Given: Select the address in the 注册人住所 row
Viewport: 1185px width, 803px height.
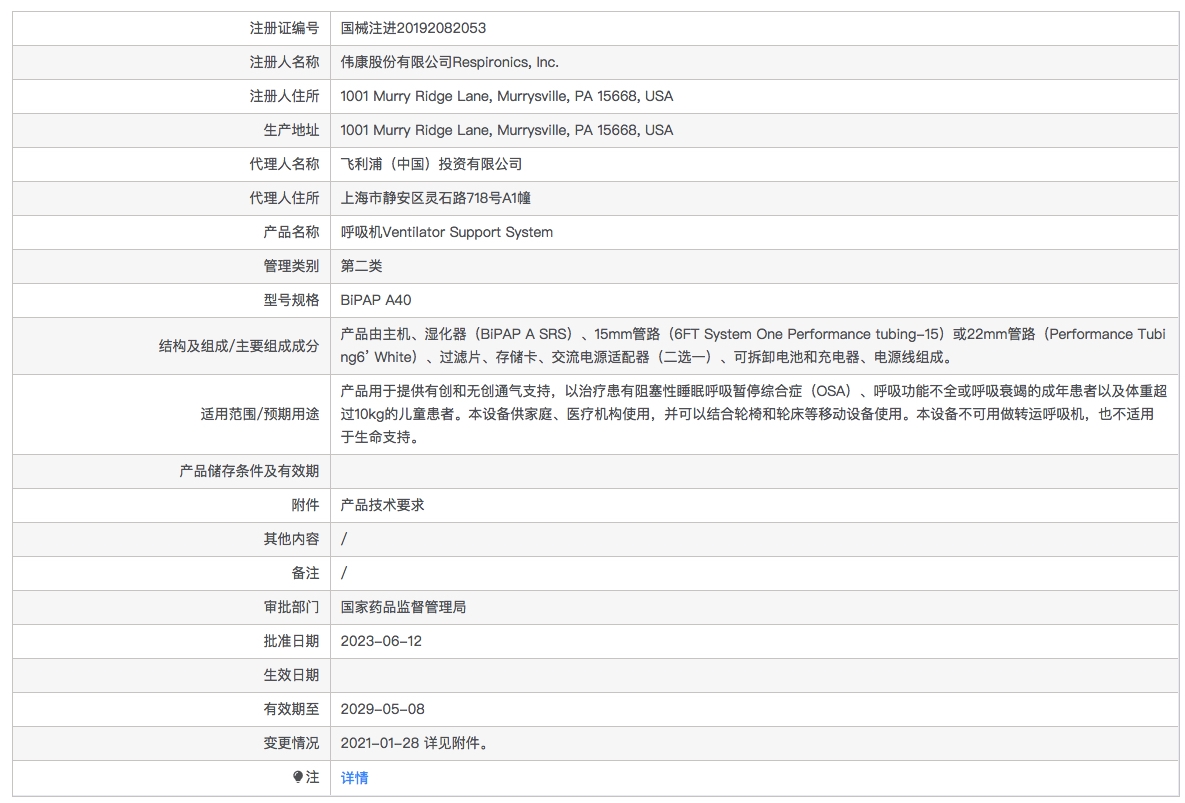Looking at the screenshot, I should (x=506, y=96).
